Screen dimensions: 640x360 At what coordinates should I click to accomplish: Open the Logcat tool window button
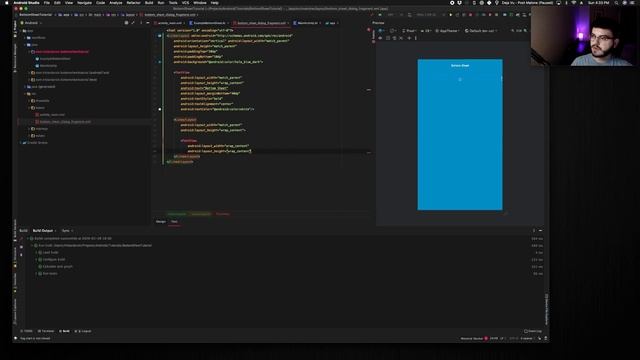[83, 331]
